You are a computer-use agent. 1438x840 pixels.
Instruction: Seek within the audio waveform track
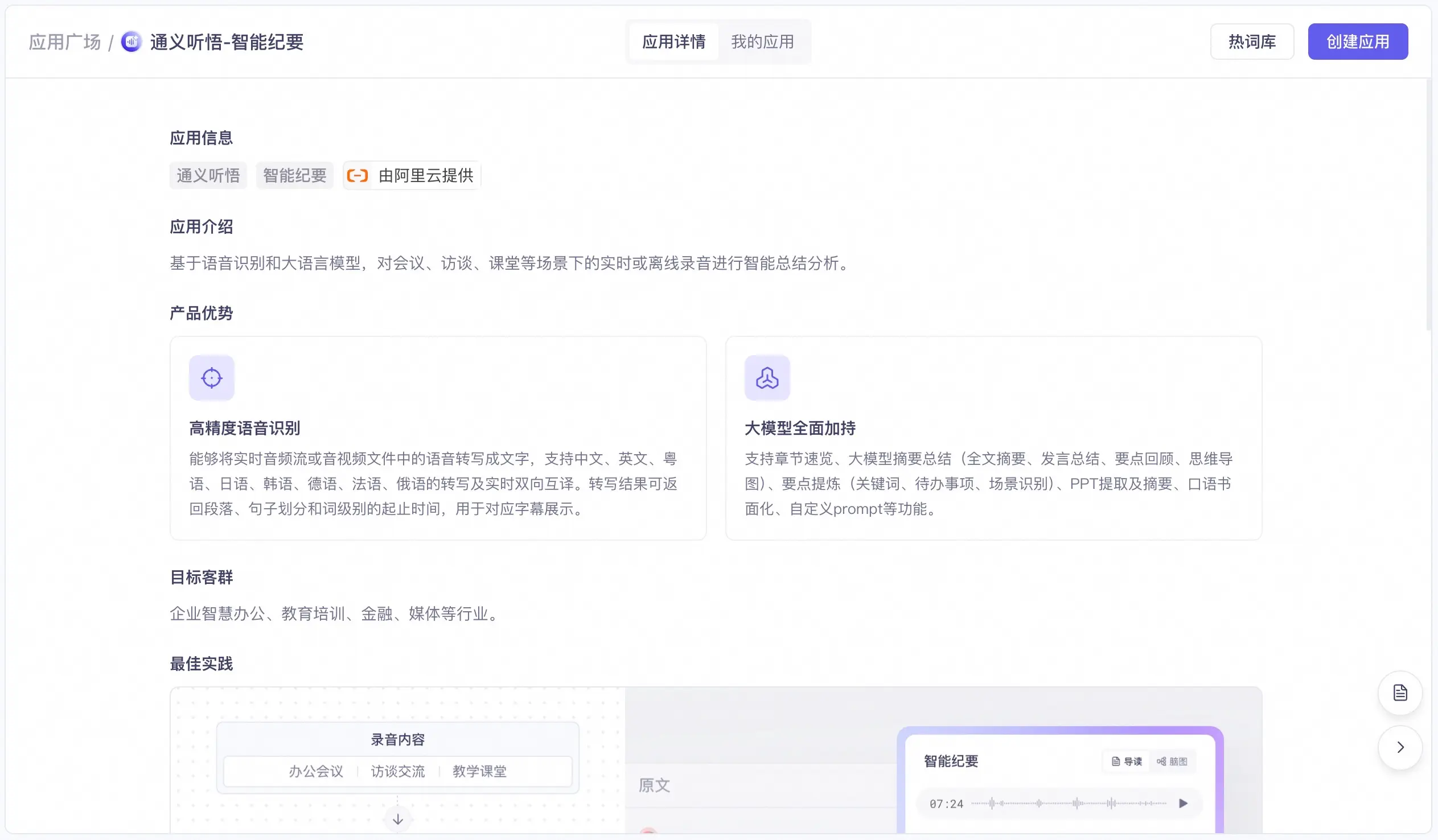tap(1068, 804)
